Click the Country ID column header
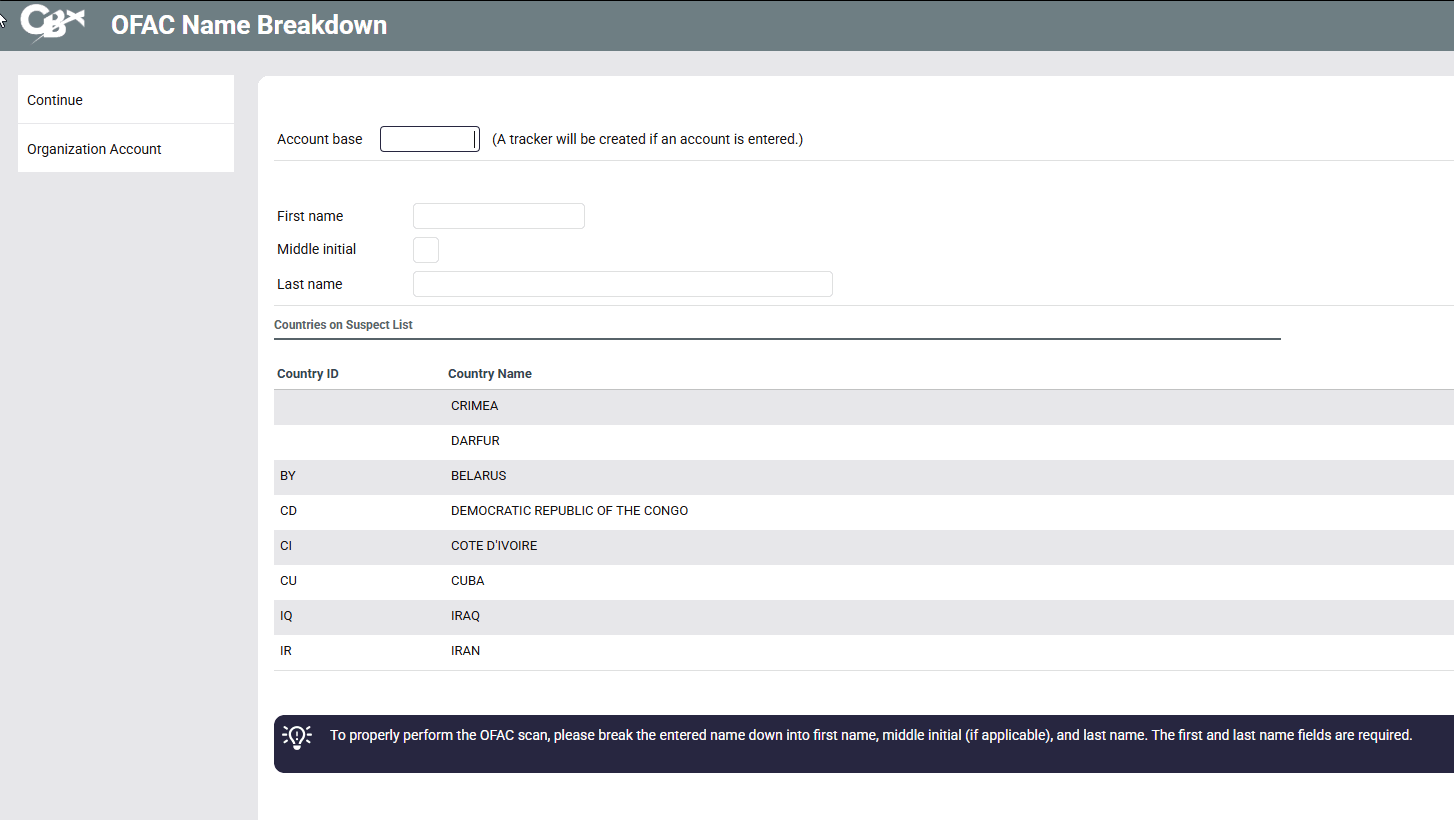Viewport: 1454px width, 820px height. click(307, 374)
